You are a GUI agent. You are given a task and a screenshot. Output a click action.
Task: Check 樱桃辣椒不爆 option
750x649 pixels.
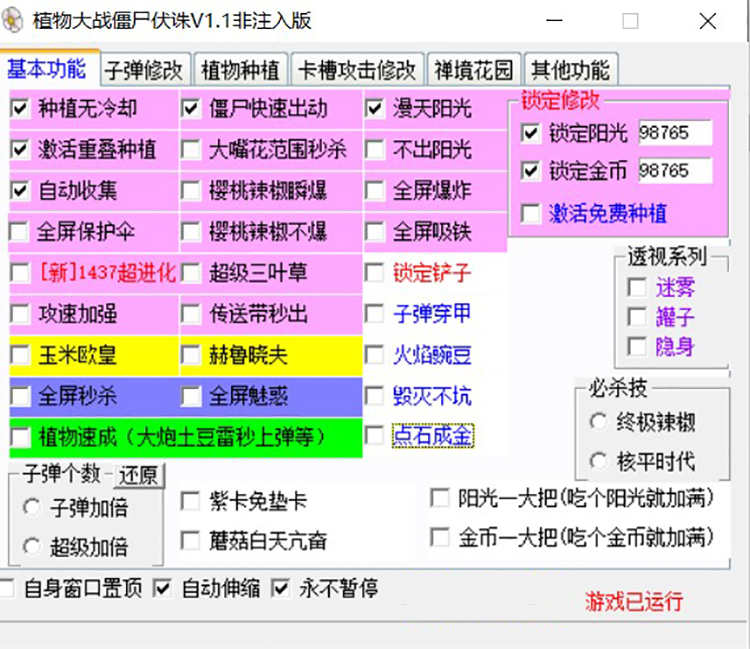pos(190,231)
